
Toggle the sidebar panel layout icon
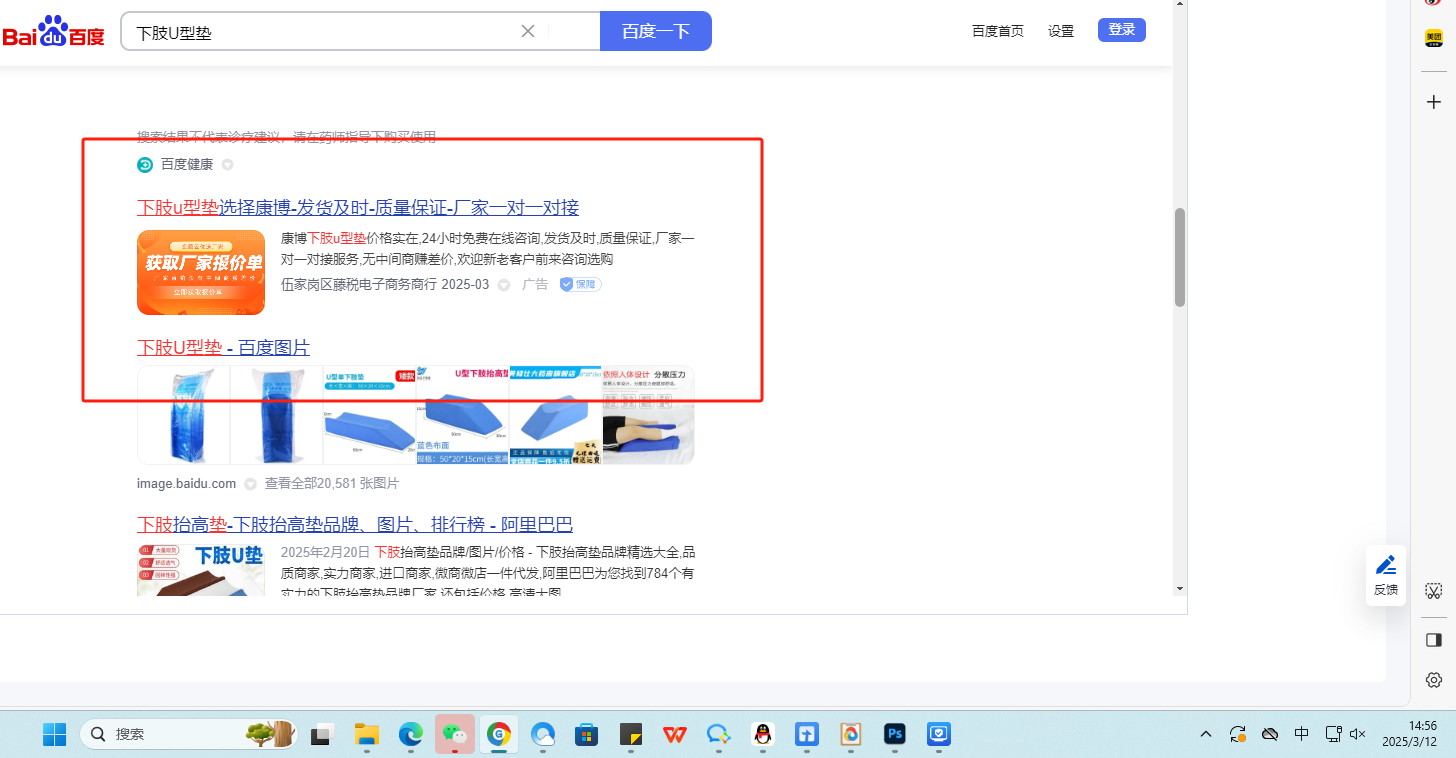click(x=1433, y=639)
